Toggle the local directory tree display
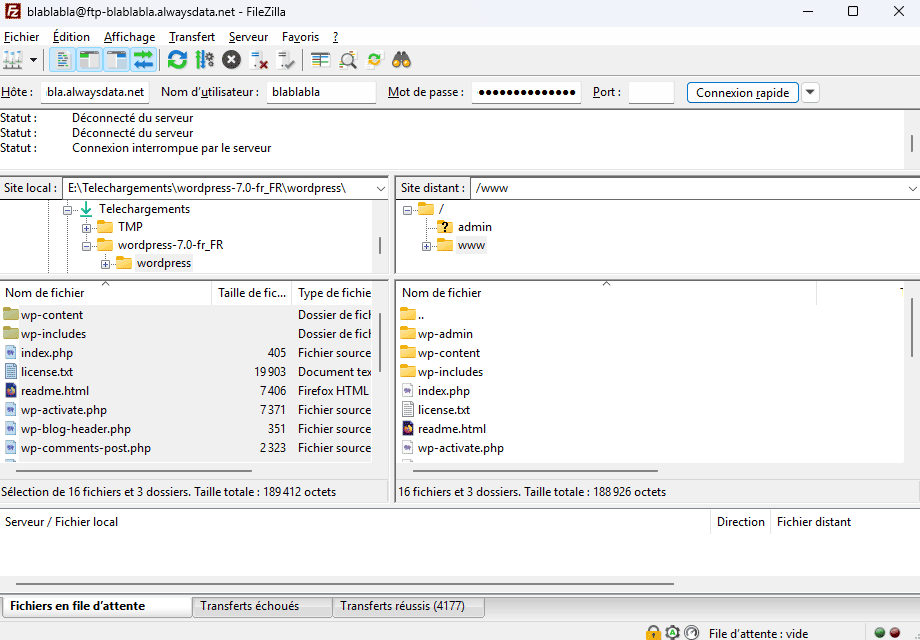 pos(90,60)
